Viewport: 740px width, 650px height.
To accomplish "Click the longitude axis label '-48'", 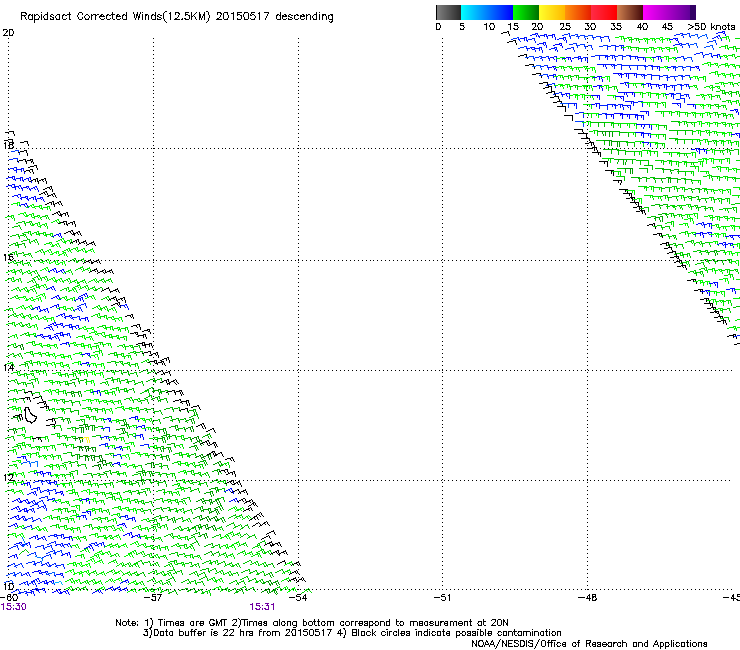I will coord(588,598).
